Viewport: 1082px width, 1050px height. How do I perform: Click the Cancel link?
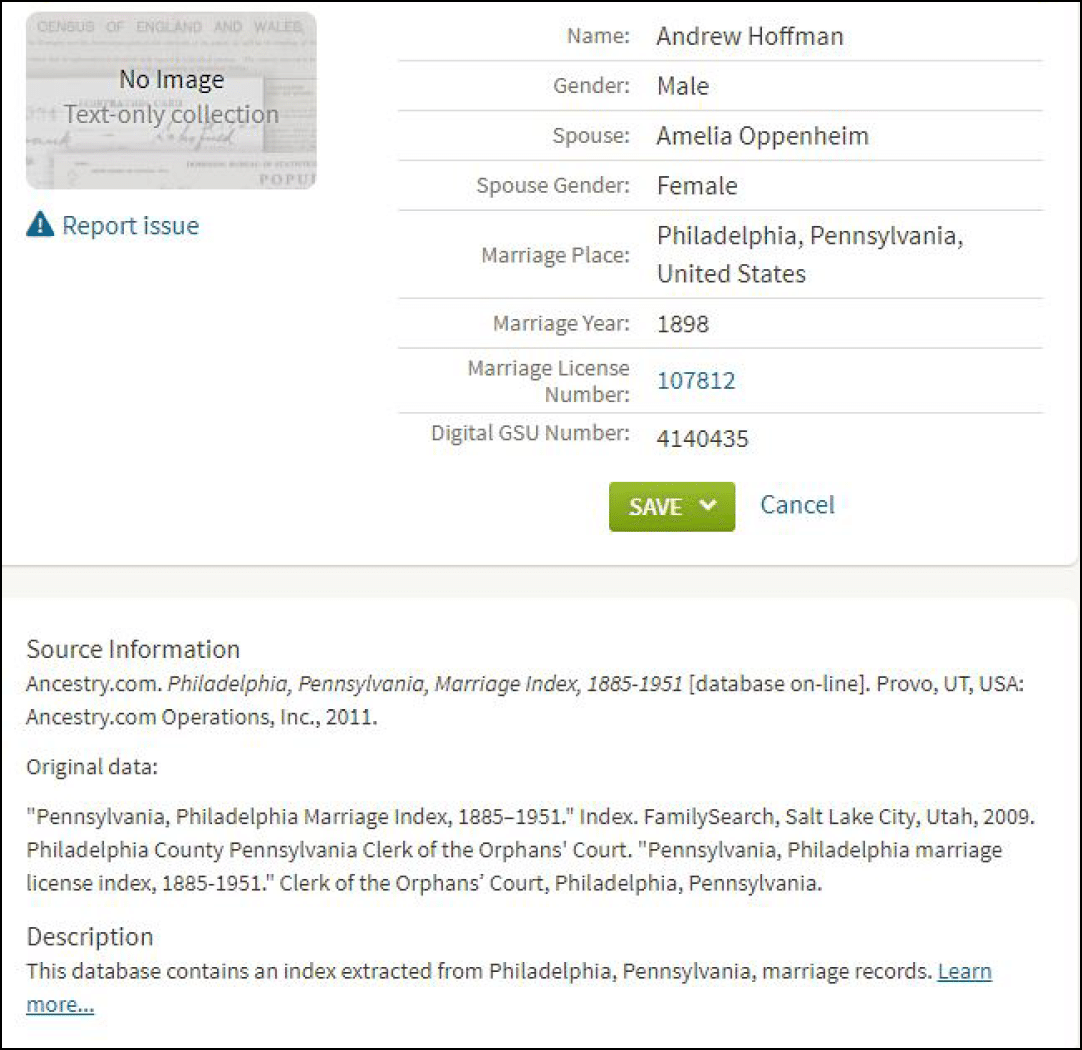click(797, 505)
